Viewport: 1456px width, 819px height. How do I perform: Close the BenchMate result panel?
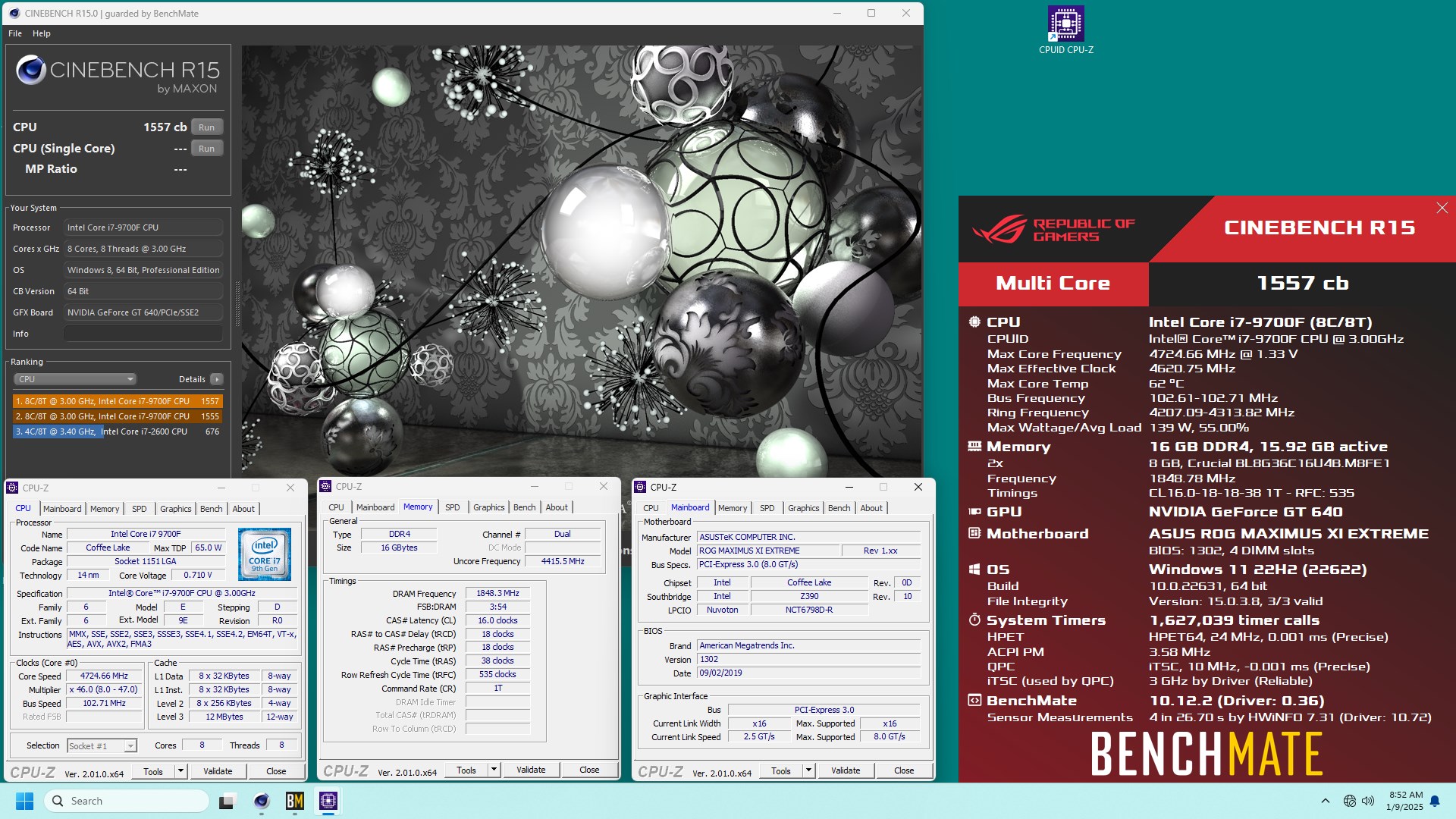click(x=1442, y=208)
